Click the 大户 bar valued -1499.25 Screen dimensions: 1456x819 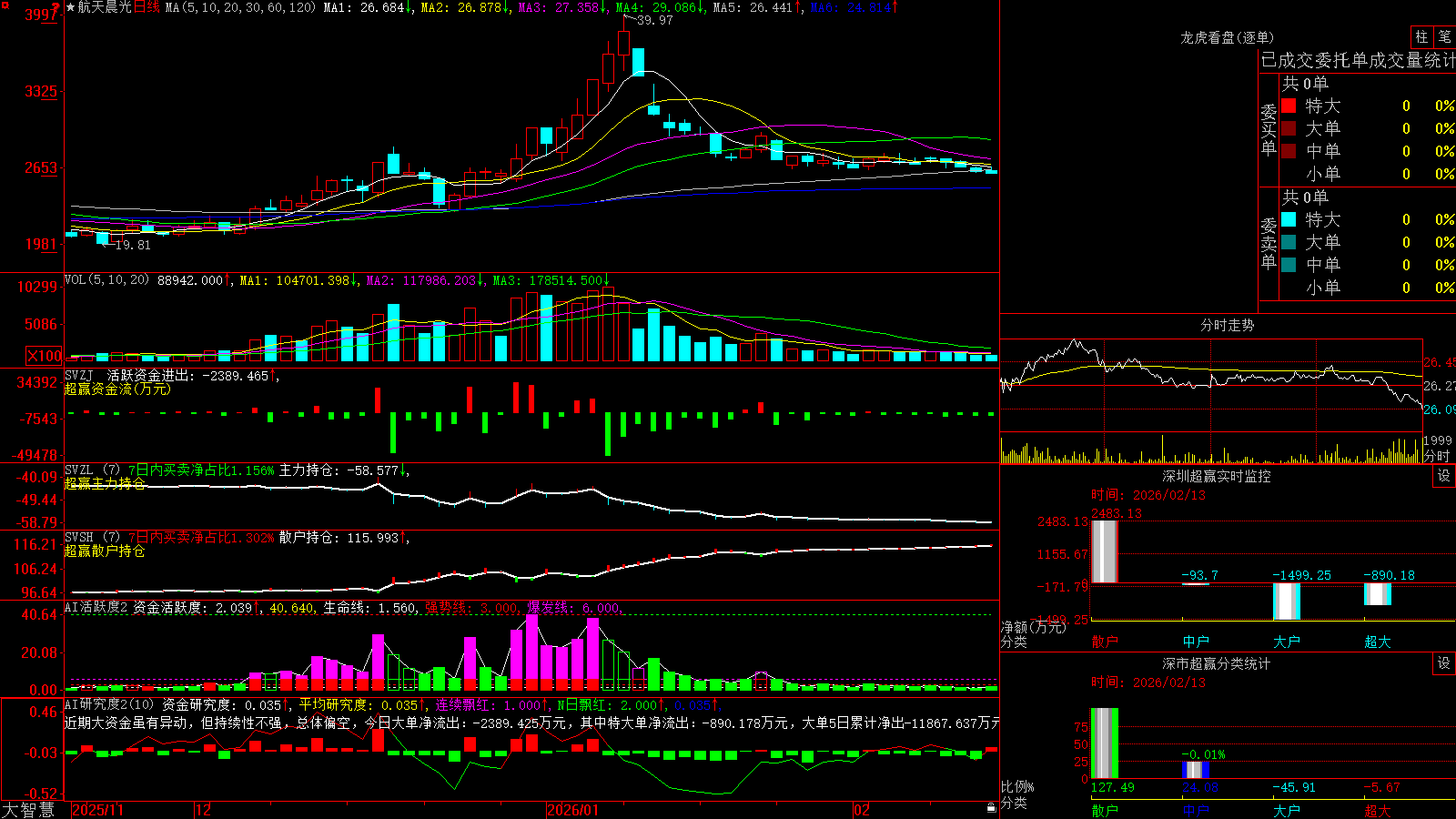tap(1287, 602)
